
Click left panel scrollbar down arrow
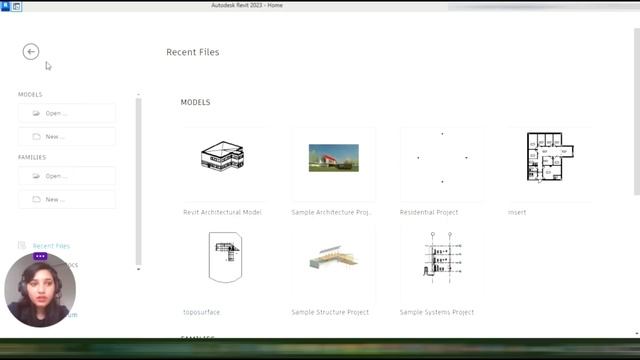tap(139, 269)
